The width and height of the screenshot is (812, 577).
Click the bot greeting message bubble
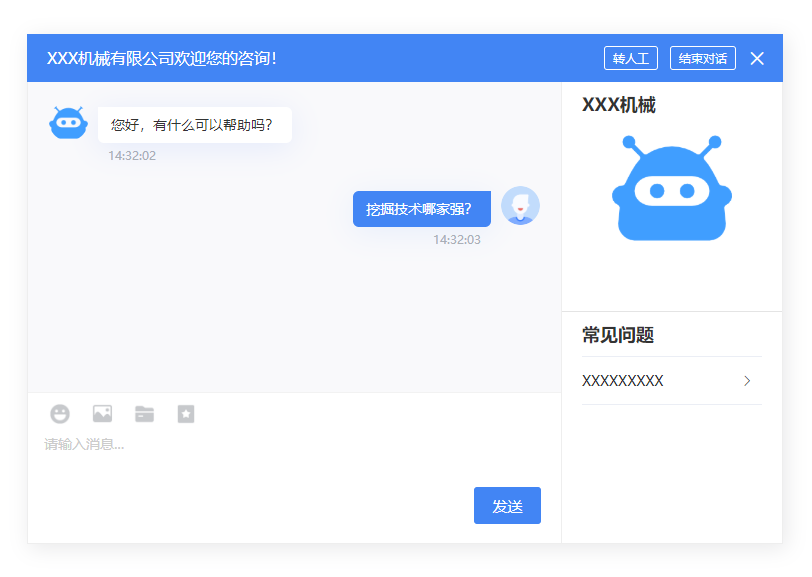(194, 125)
